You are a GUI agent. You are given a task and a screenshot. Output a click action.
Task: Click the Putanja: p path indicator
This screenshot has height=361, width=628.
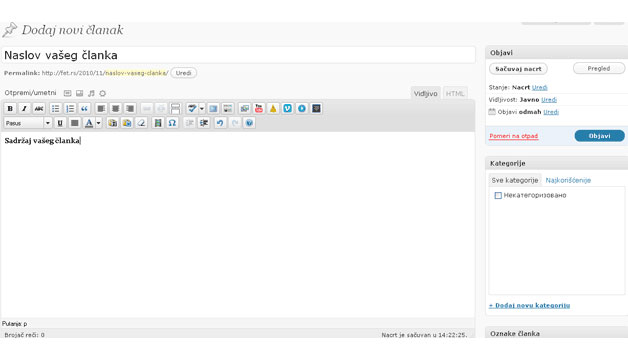coord(14,324)
